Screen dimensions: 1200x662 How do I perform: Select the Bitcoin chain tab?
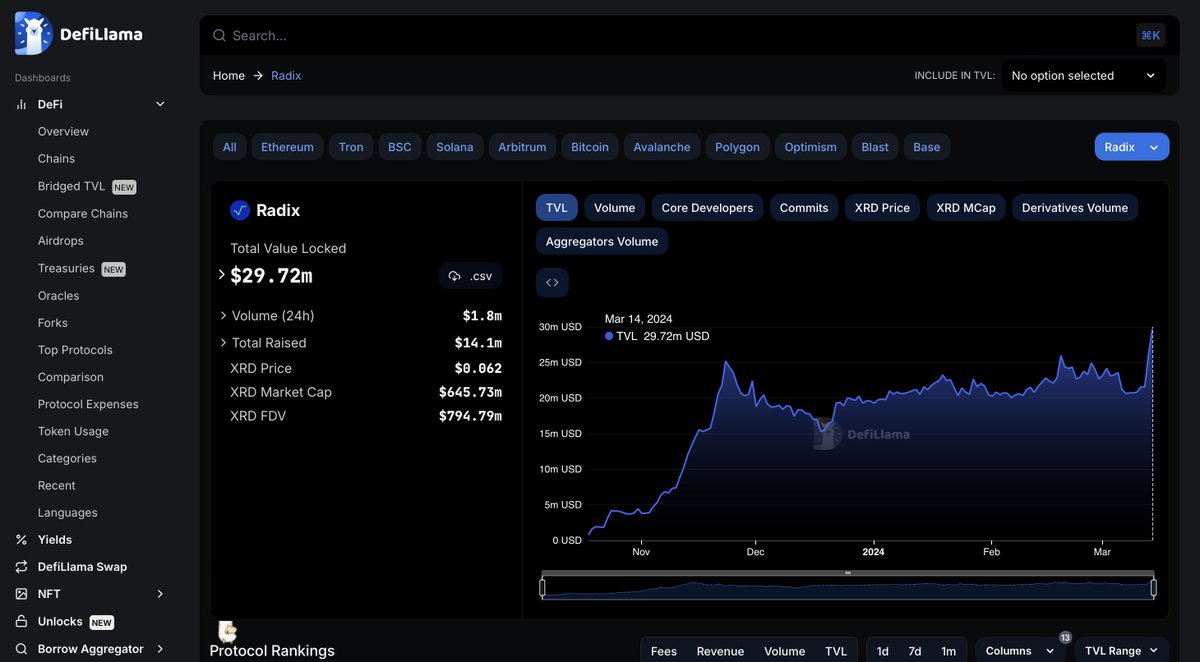coord(590,147)
